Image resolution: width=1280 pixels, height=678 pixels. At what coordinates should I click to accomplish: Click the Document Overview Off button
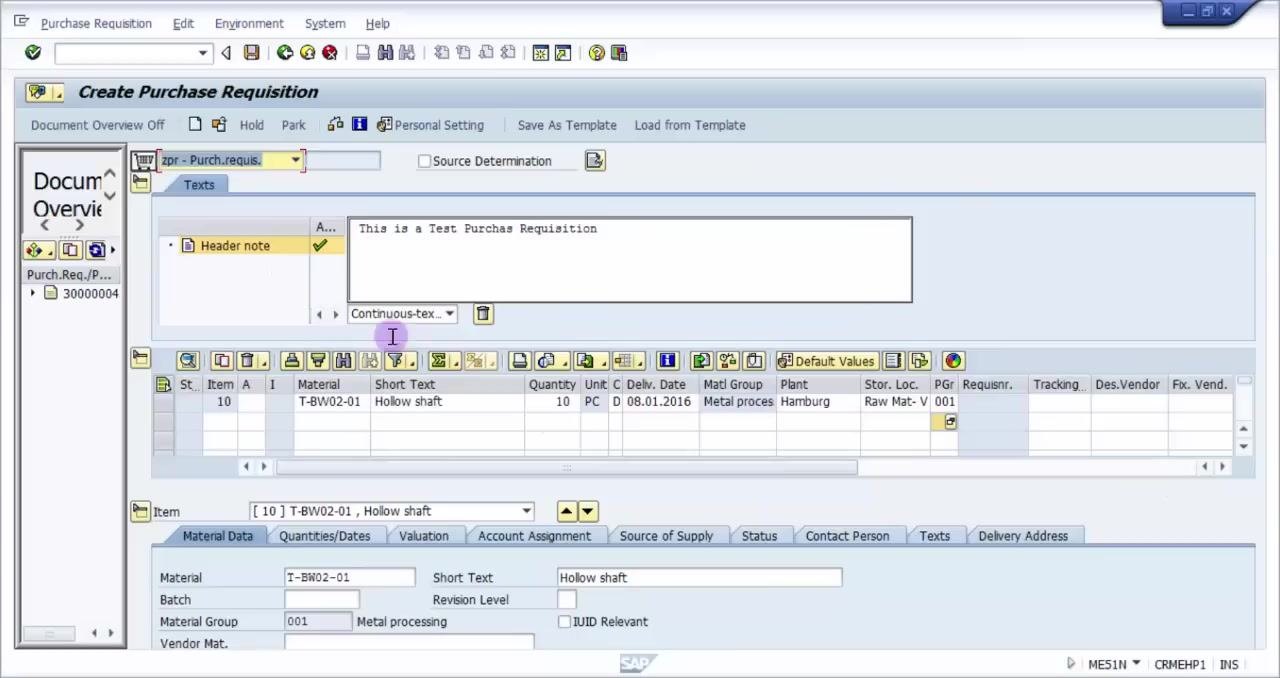(x=98, y=125)
